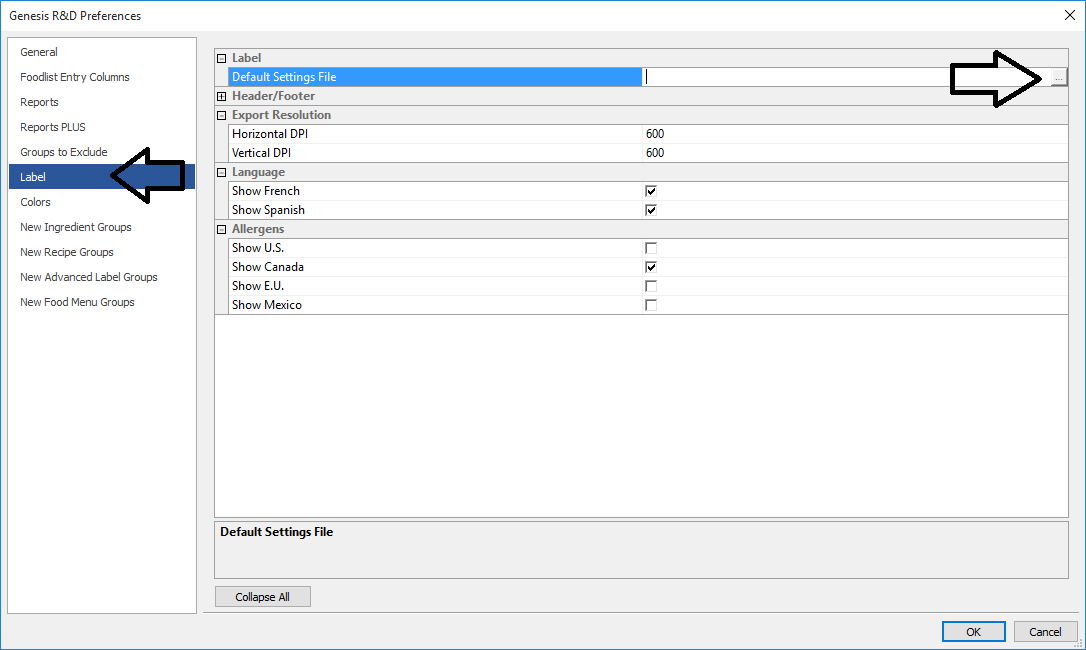Click the Header/Footer group heading
Viewport: 1086px width, 650px height.
pyautogui.click(x=274, y=96)
